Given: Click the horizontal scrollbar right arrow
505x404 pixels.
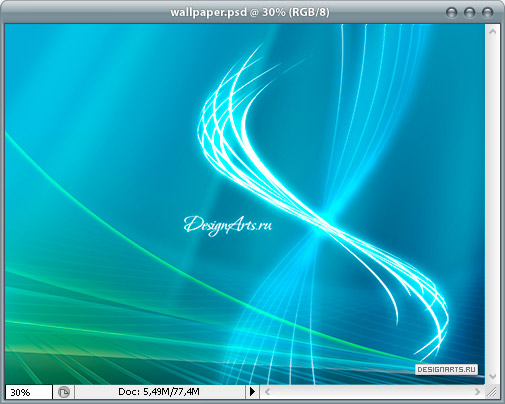Looking at the screenshot, I should [x=477, y=392].
